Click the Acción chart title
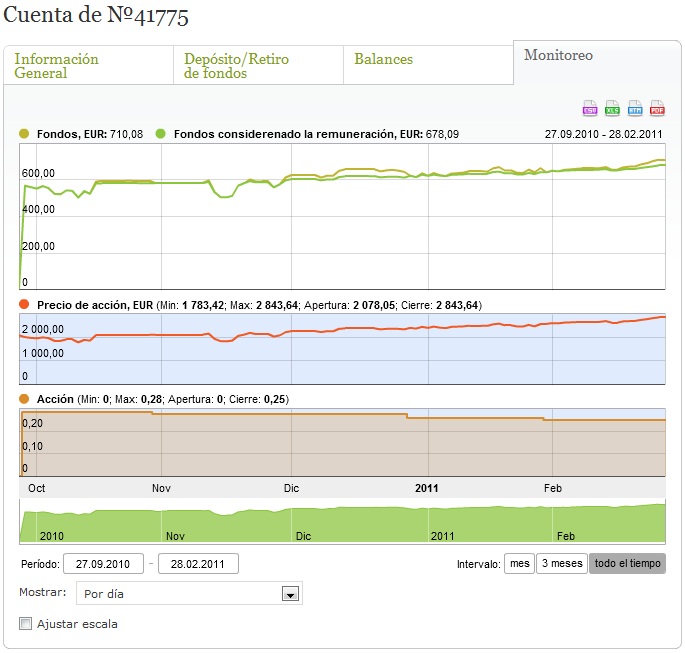 click(55, 399)
